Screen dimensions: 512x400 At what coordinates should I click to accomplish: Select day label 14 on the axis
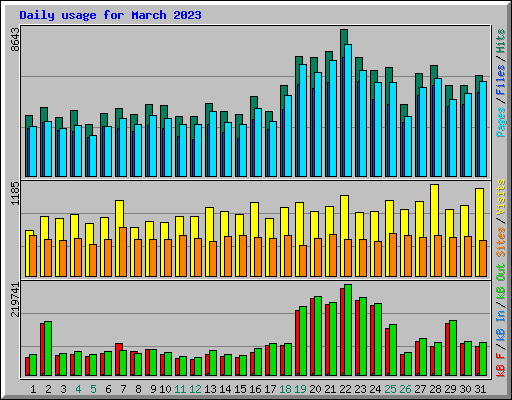click(x=225, y=389)
